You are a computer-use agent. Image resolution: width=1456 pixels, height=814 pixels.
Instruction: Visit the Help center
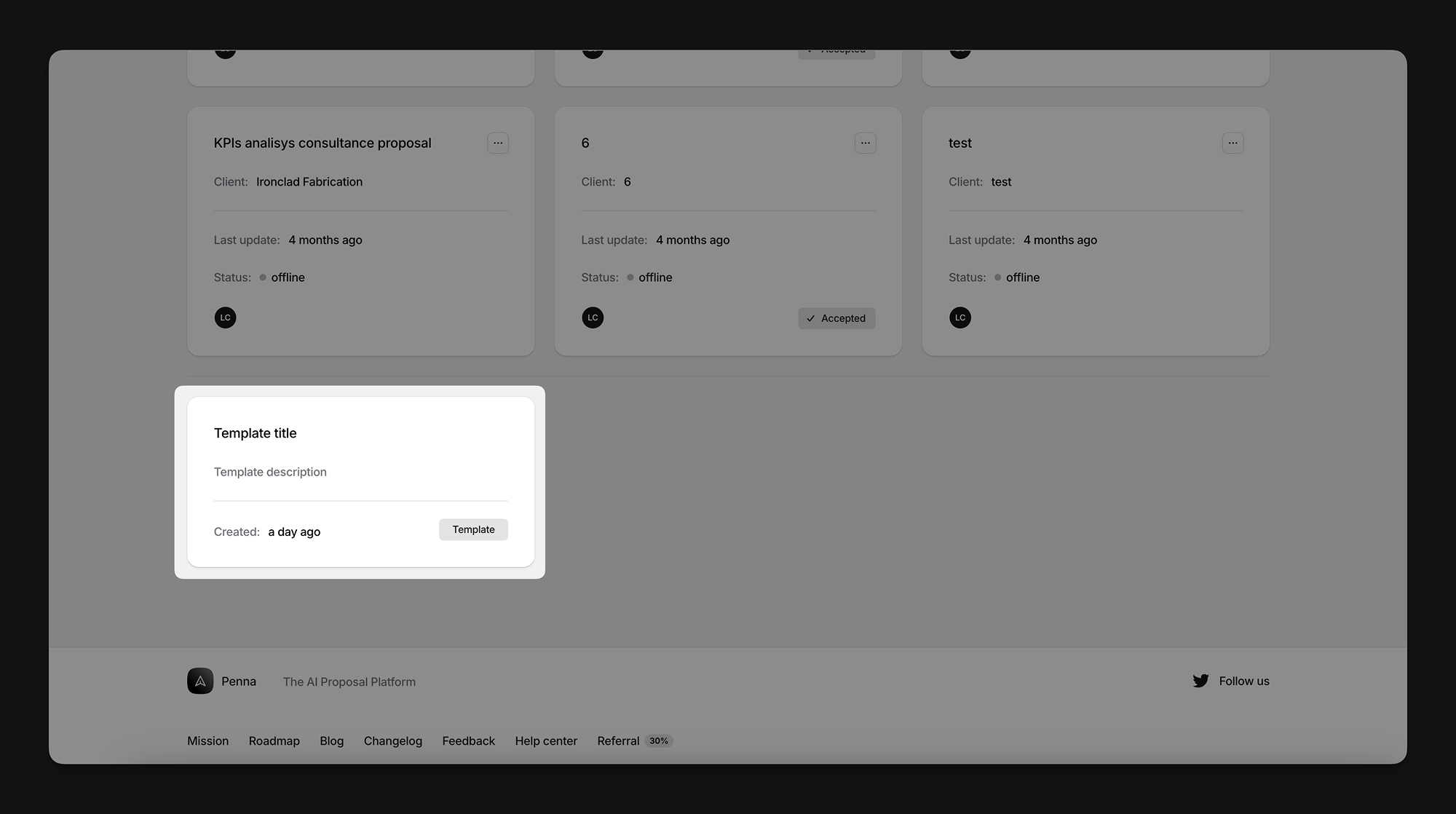coord(546,740)
